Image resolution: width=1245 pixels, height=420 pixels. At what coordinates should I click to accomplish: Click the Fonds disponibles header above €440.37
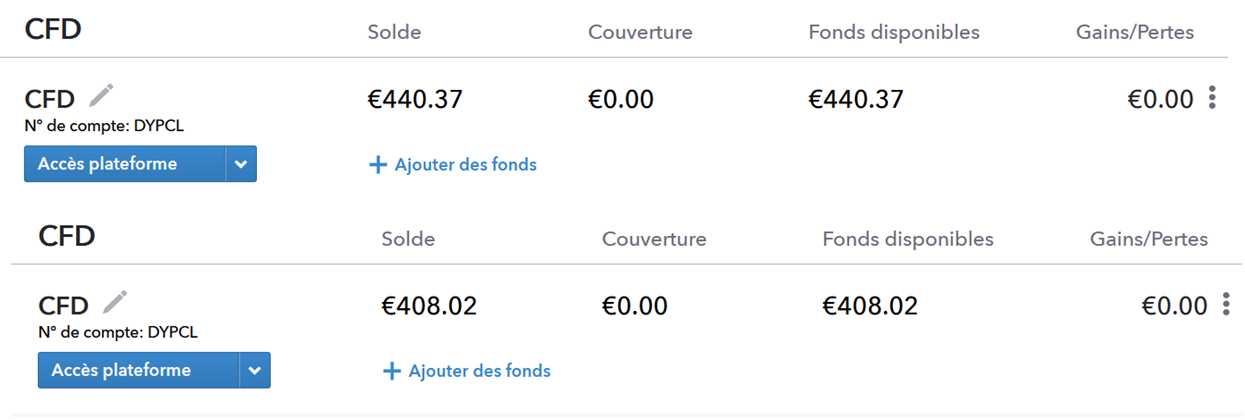(x=894, y=32)
